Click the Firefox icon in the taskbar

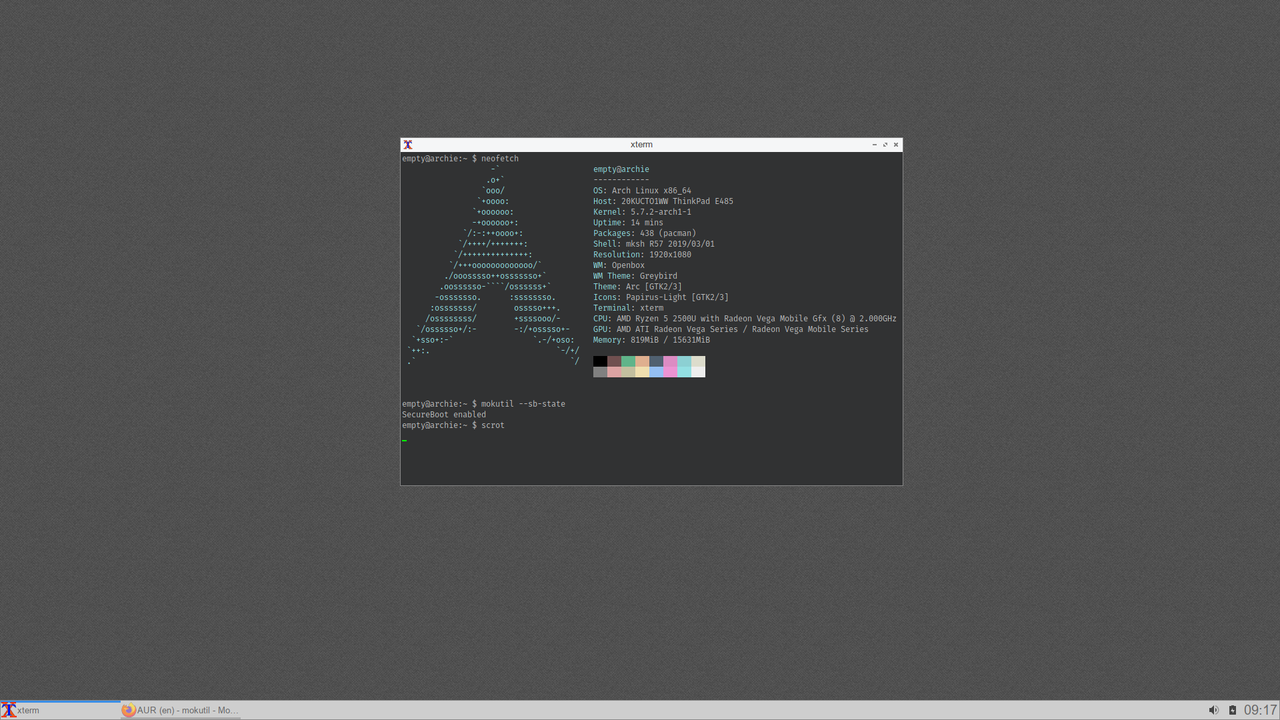(x=128, y=710)
